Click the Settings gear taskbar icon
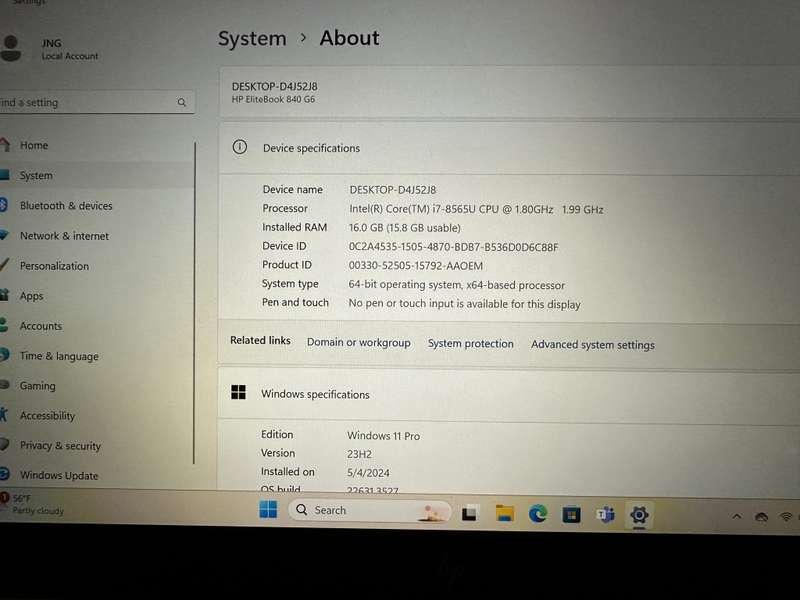800x600 pixels. tap(639, 515)
